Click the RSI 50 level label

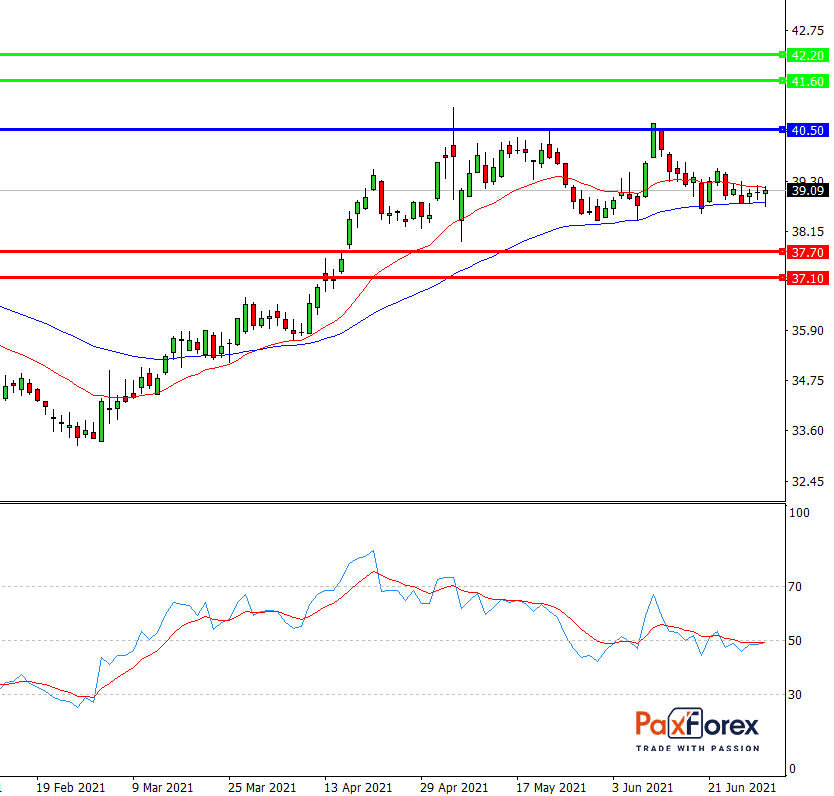795,641
